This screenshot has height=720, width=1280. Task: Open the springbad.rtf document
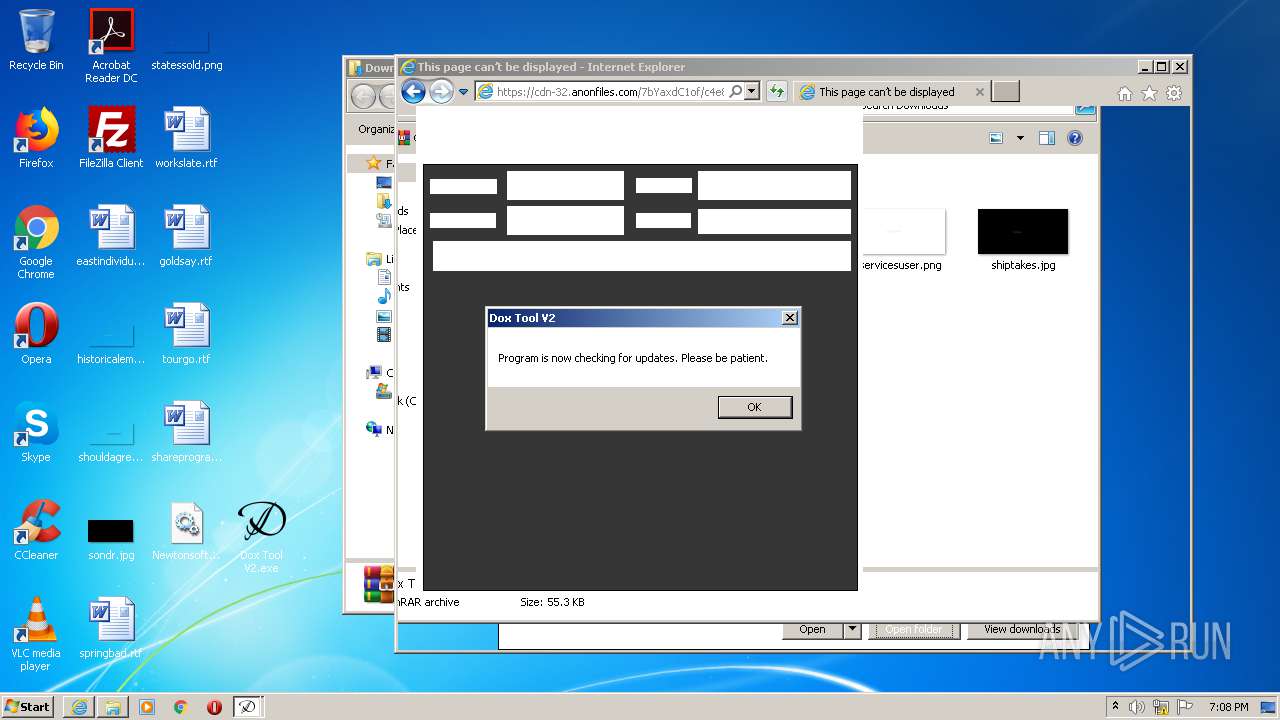[111, 628]
